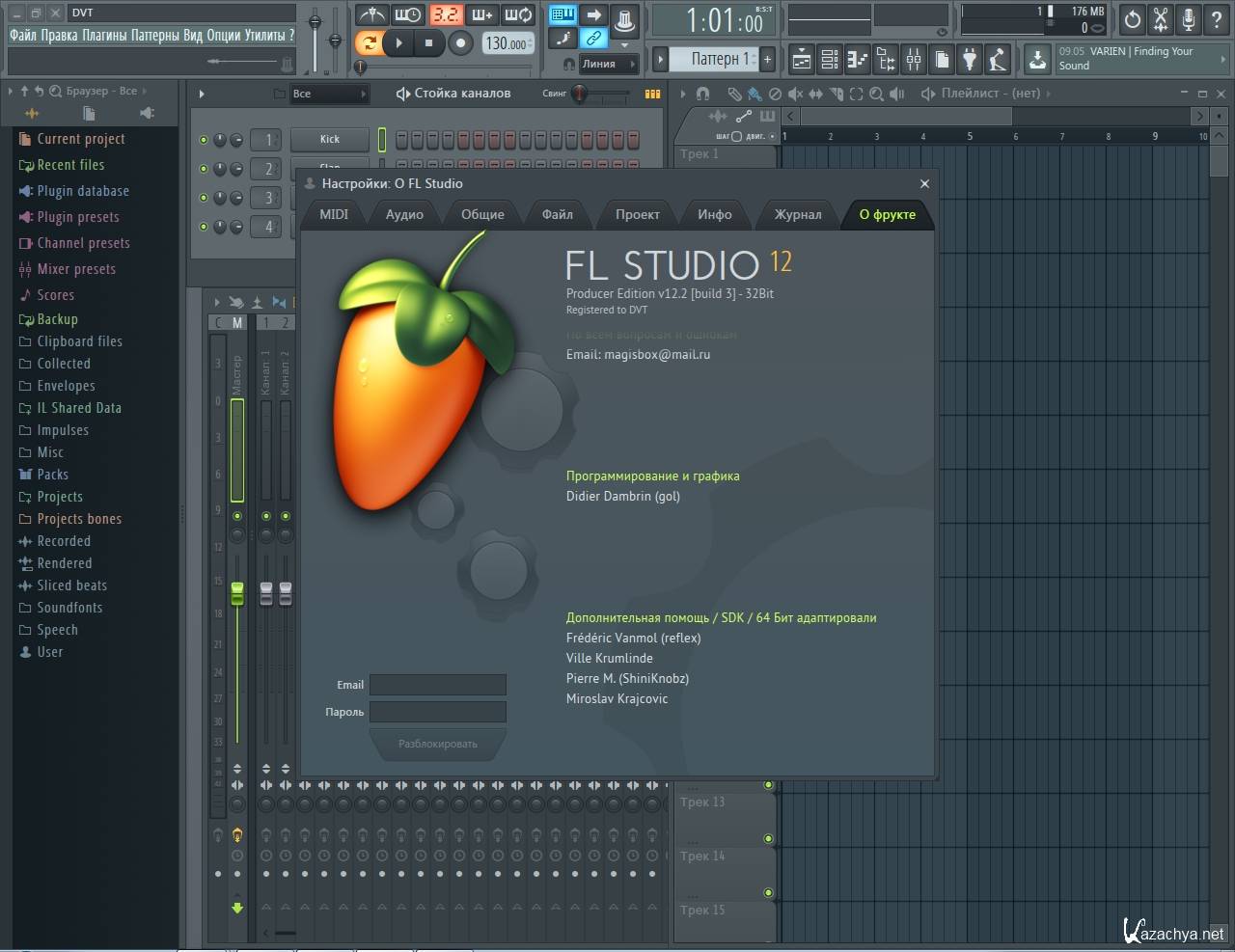
Task: Open the microphone recording icon
Action: pyautogui.click(x=1189, y=18)
